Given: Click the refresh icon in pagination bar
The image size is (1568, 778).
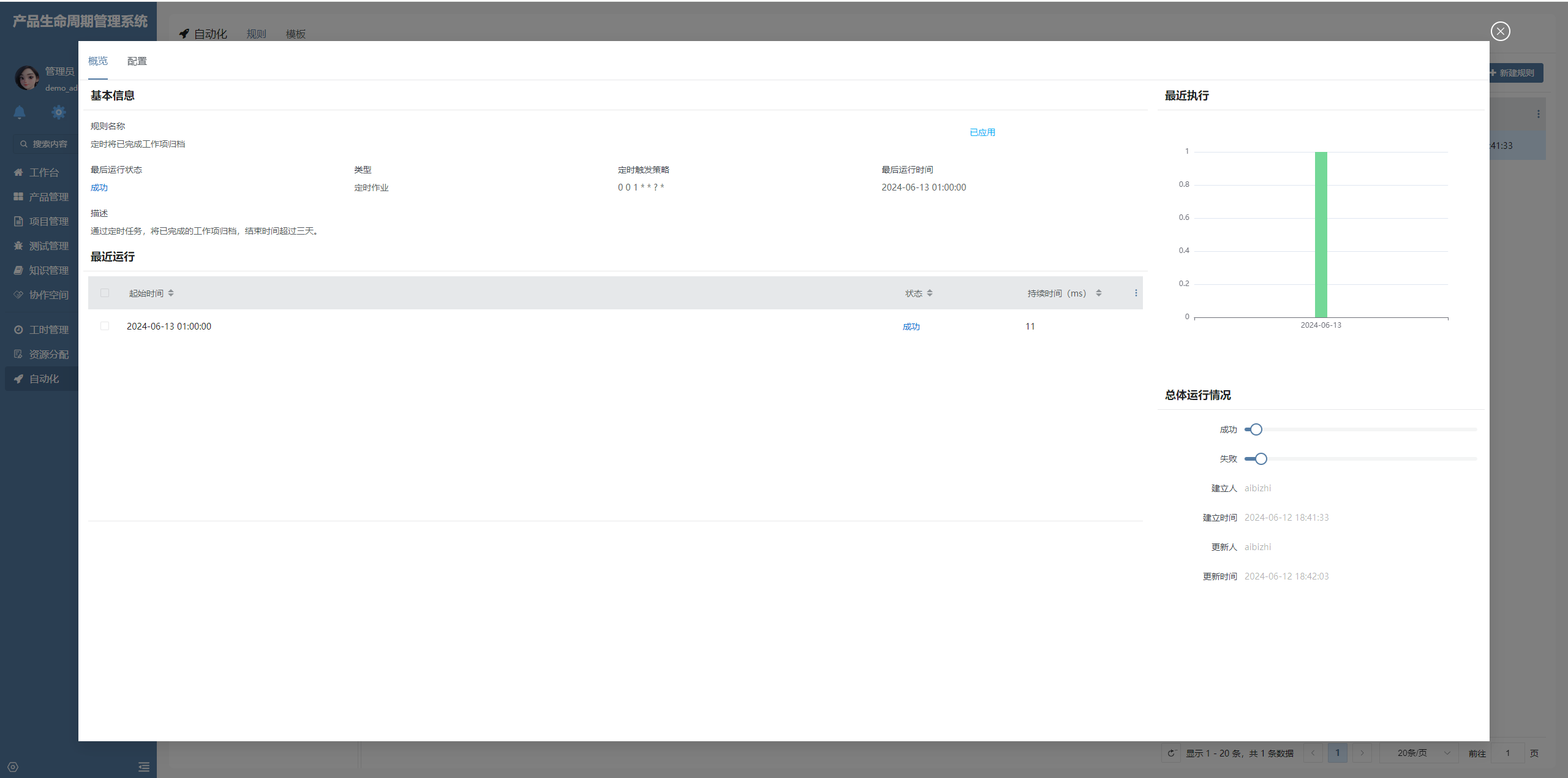Looking at the screenshot, I should click(1171, 753).
